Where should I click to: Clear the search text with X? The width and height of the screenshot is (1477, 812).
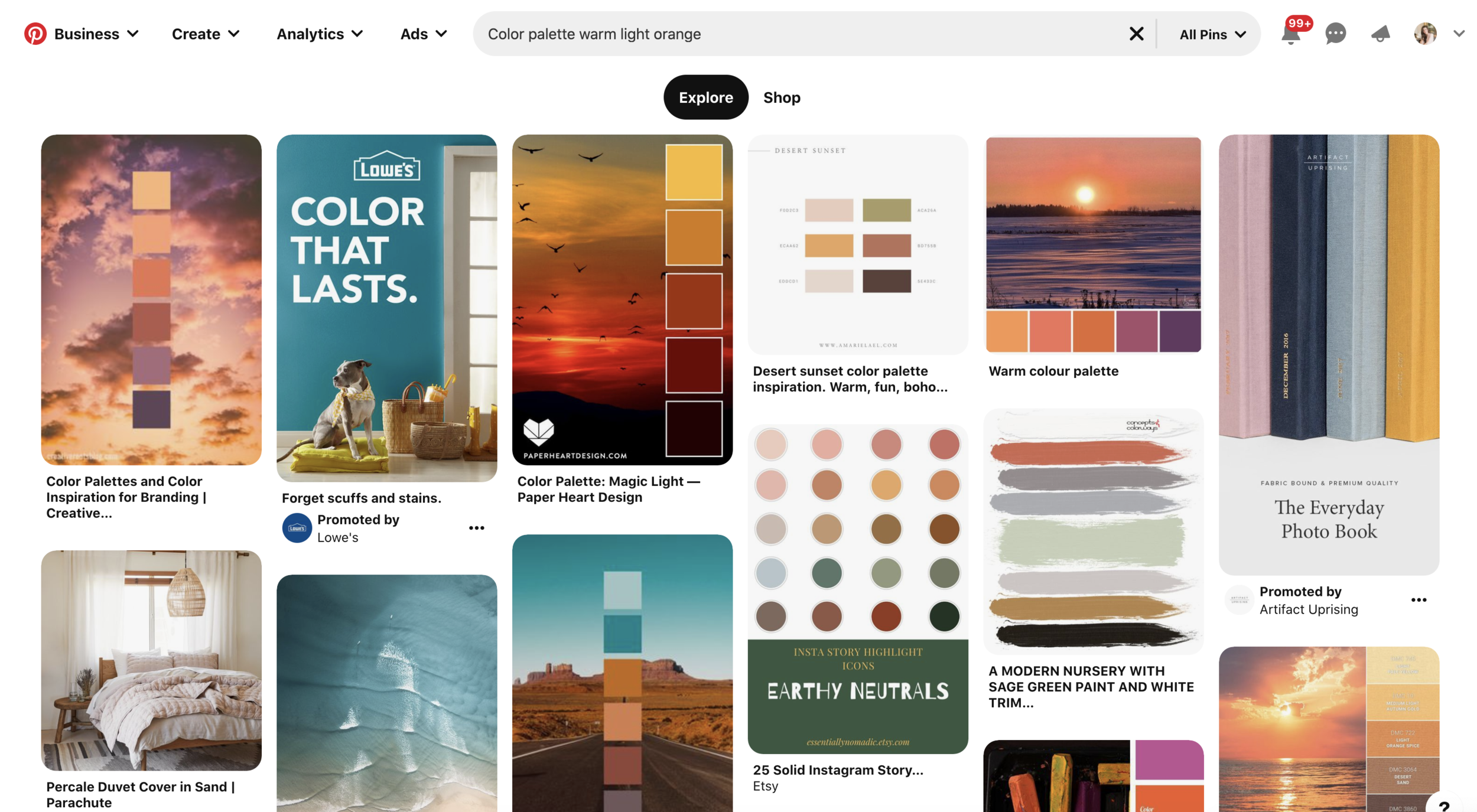pos(1136,34)
